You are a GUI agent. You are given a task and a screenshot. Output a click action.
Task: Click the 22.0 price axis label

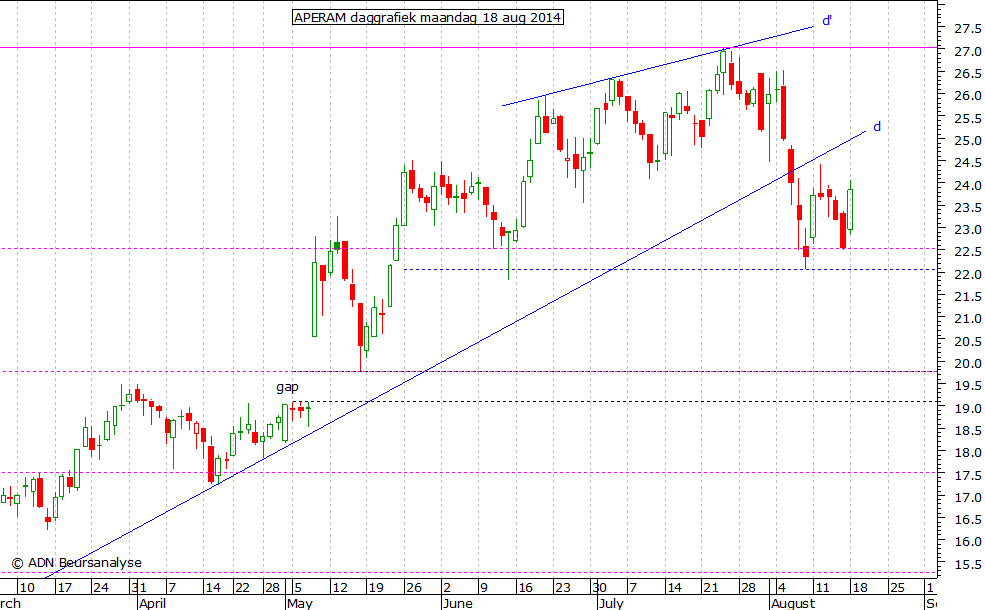967,275
